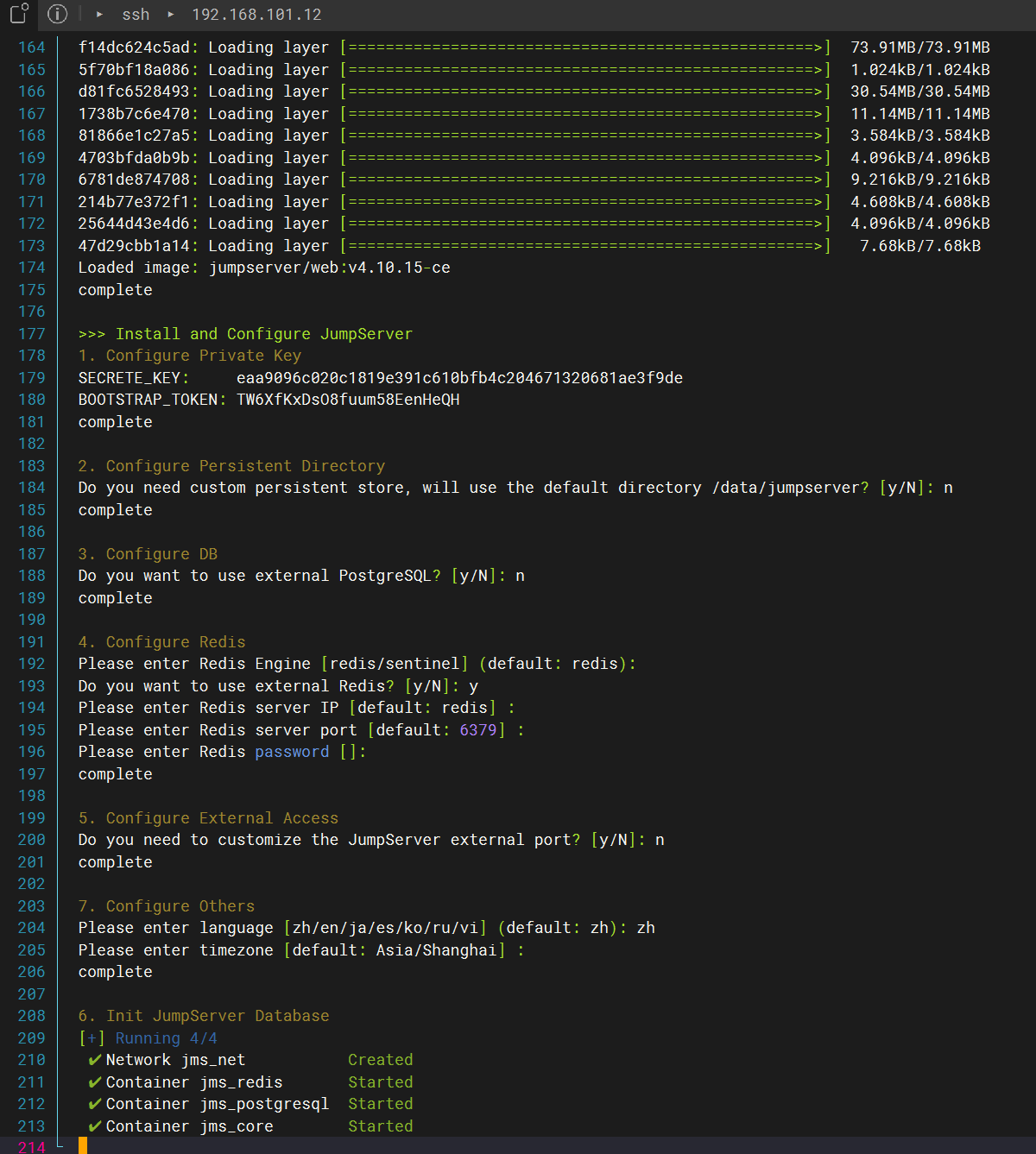1036x1154 pixels.
Task: Click the blue 'password' word
Action: click(292, 752)
